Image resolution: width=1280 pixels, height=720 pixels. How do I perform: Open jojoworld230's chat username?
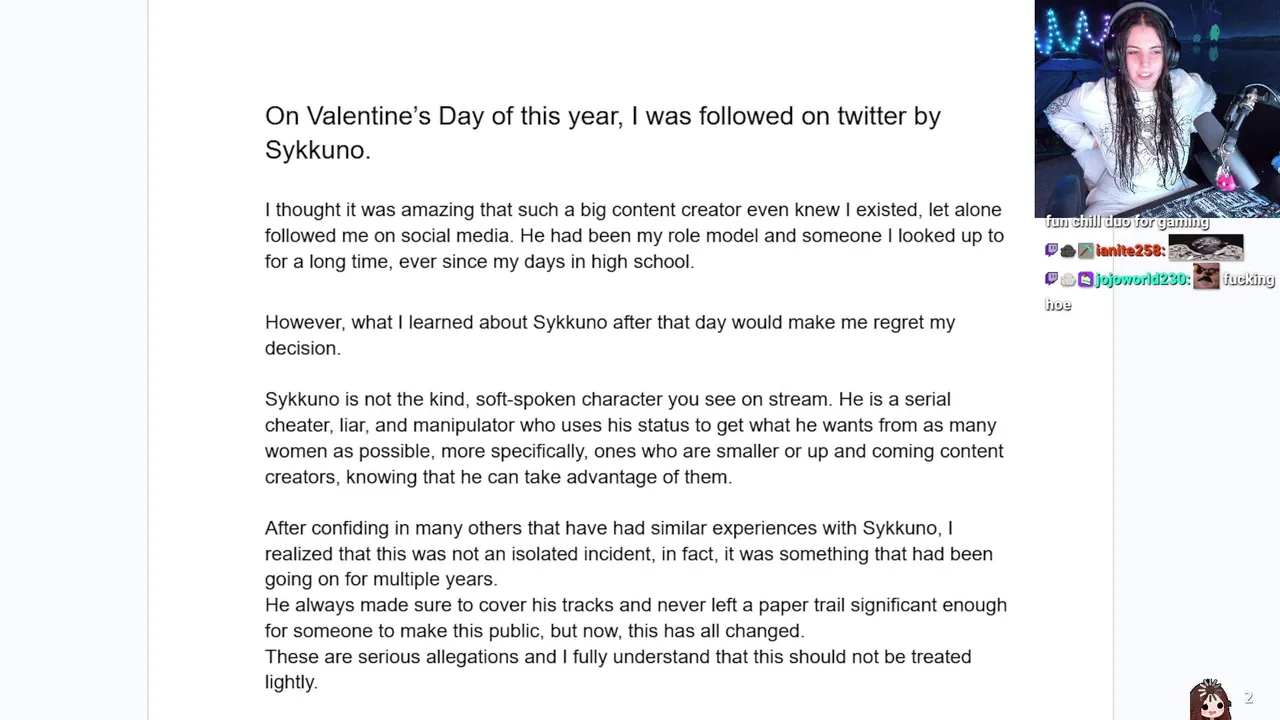pyautogui.click(x=1143, y=280)
